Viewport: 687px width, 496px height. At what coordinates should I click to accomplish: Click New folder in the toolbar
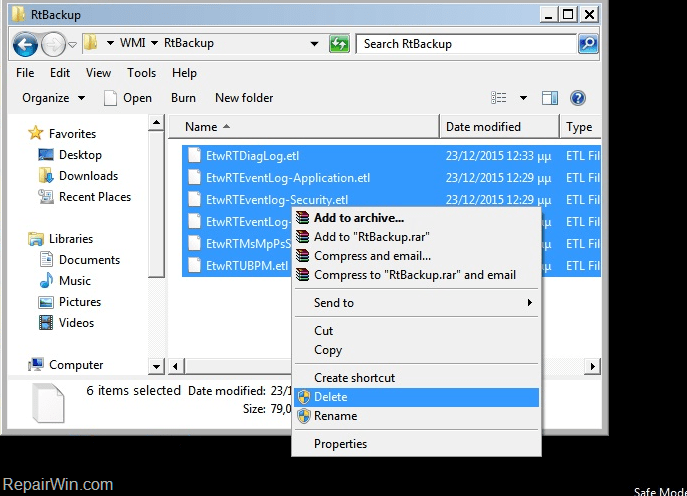(244, 98)
